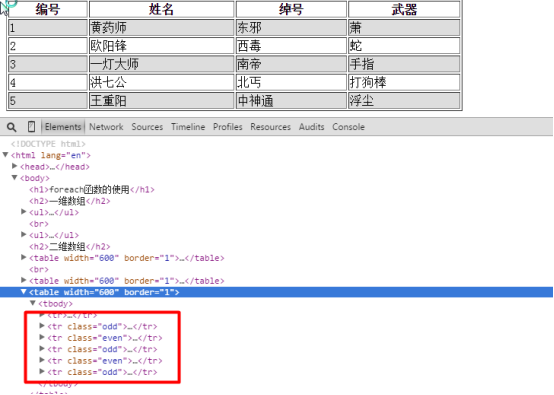Expand the first collapsed table node
The height and width of the screenshot is (395, 554).
pyautogui.click(x=24, y=257)
